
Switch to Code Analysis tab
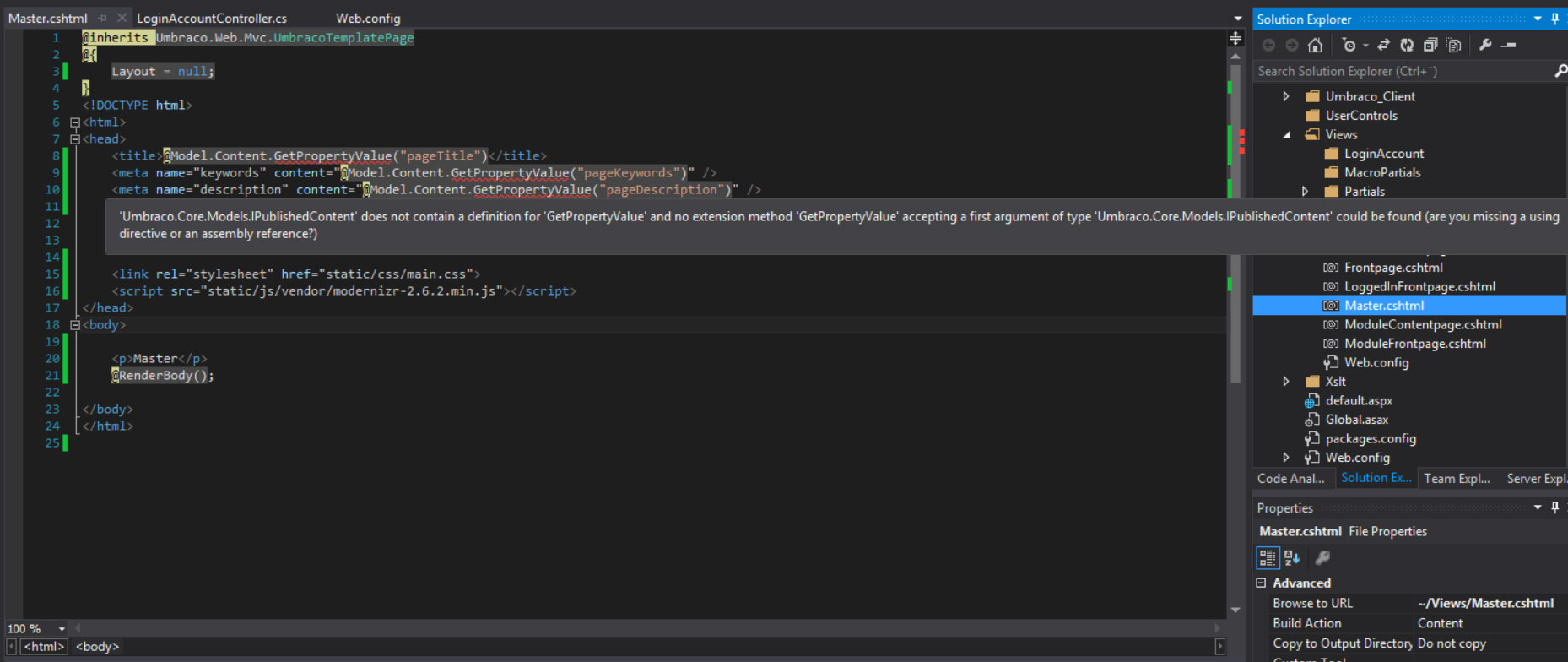click(1290, 479)
